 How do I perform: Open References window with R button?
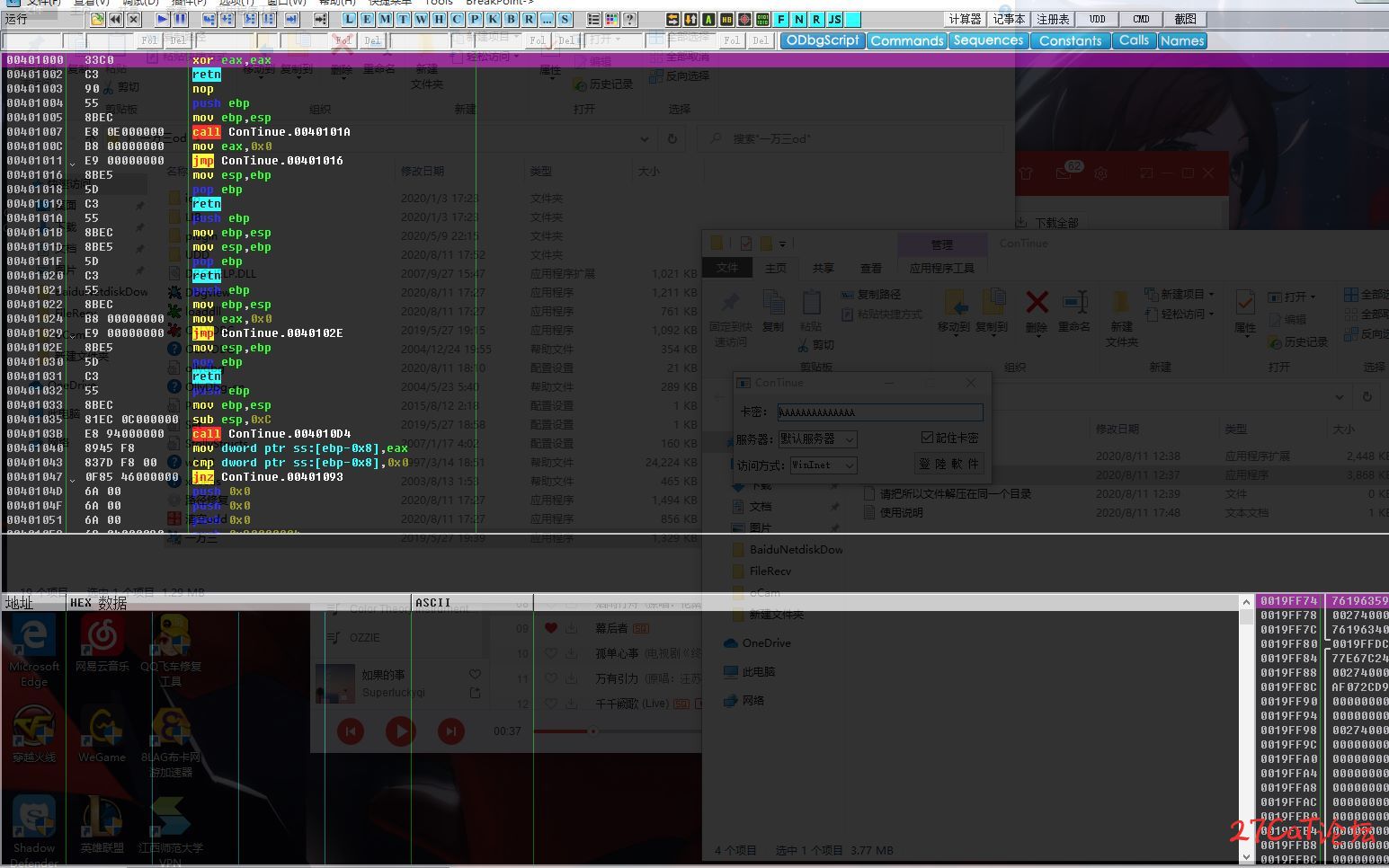[x=530, y=19]
